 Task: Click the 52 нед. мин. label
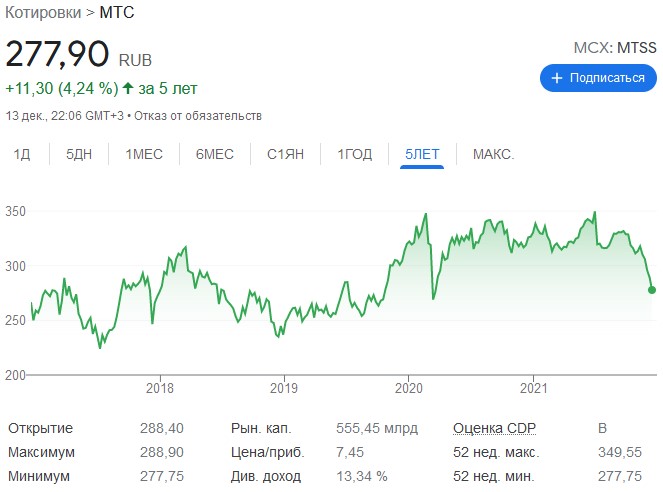pos(494,476)
